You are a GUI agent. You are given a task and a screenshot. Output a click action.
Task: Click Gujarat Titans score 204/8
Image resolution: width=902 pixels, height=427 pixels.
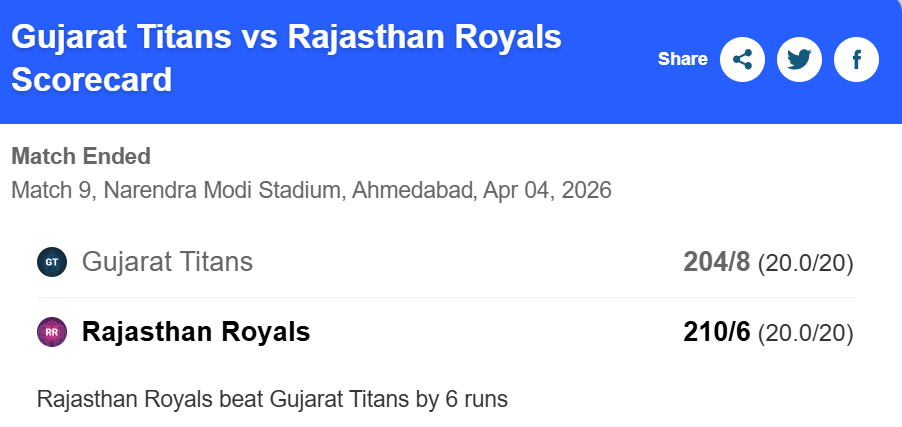(x=716, y=263)
